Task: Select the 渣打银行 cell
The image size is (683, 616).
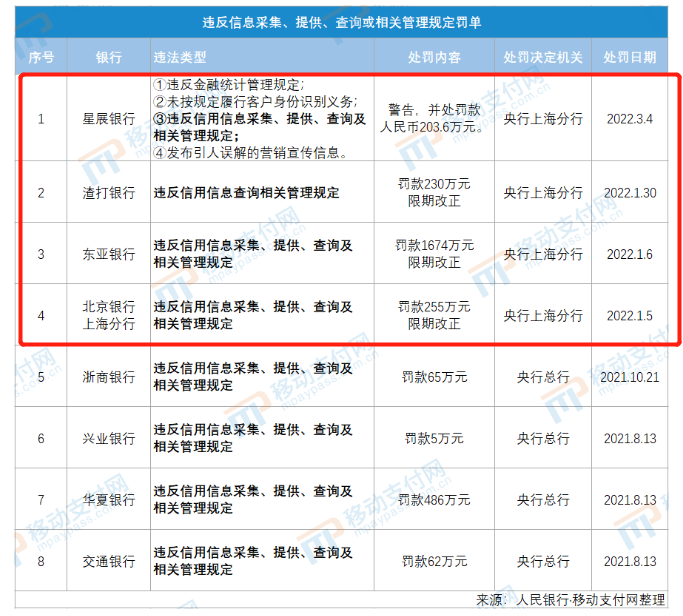Action: [x=108, y=193]
